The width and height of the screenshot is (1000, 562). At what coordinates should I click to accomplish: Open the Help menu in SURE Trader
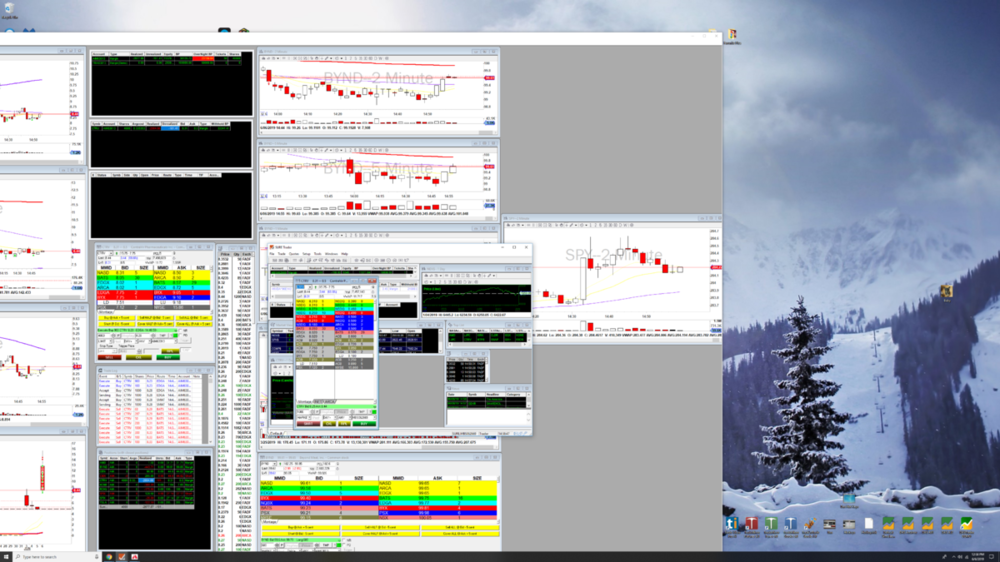[x=345, y=254]
